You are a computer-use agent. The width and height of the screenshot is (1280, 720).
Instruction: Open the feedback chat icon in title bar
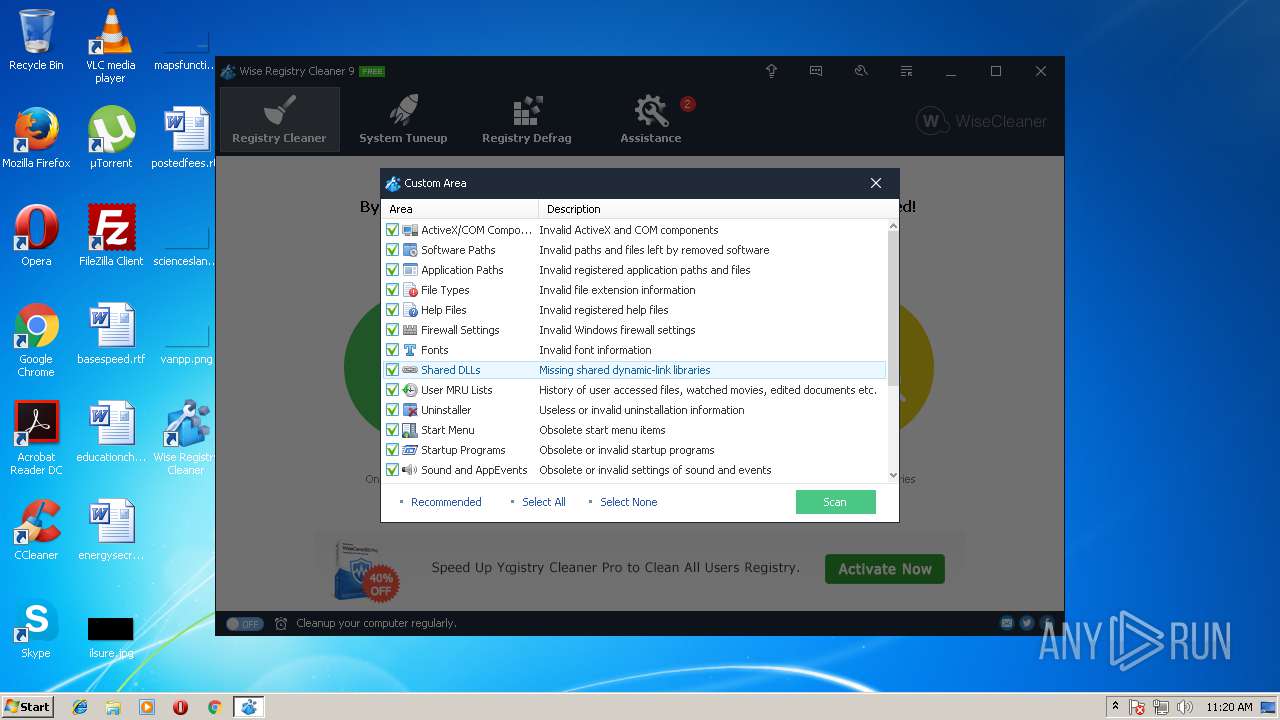816,71
